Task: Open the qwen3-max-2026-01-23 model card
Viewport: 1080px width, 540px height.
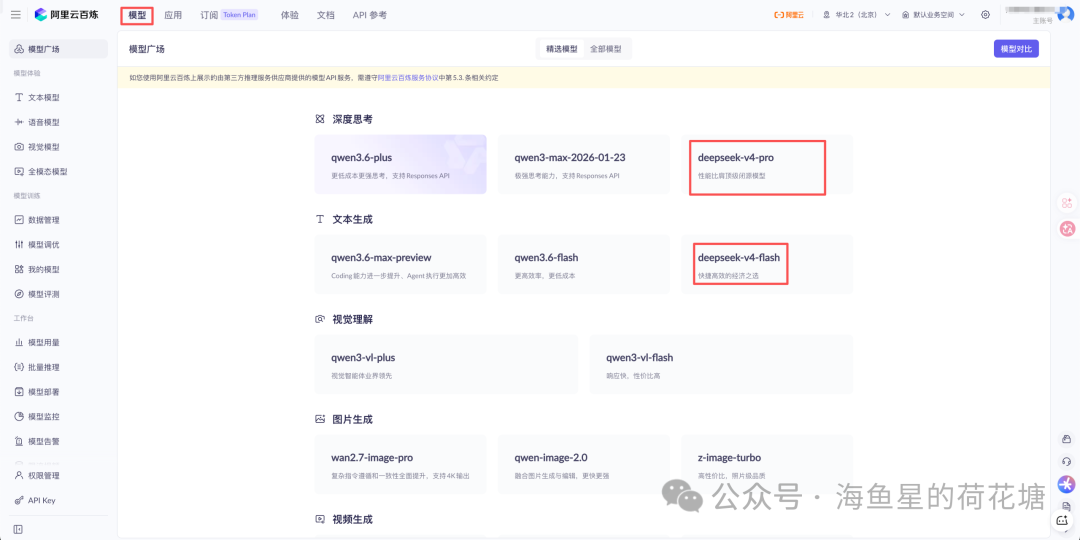Action: coord(583,164)
